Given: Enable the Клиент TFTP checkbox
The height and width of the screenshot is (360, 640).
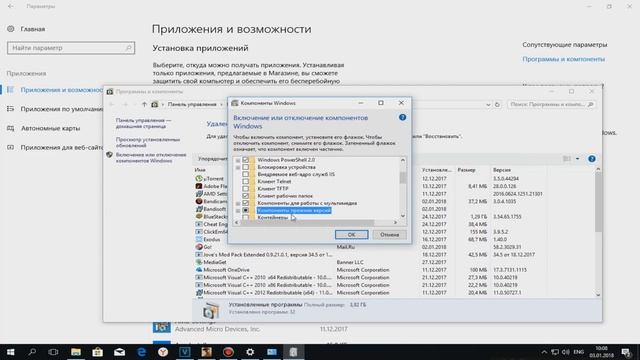Looking at the screenshot, I should (245, 189).
